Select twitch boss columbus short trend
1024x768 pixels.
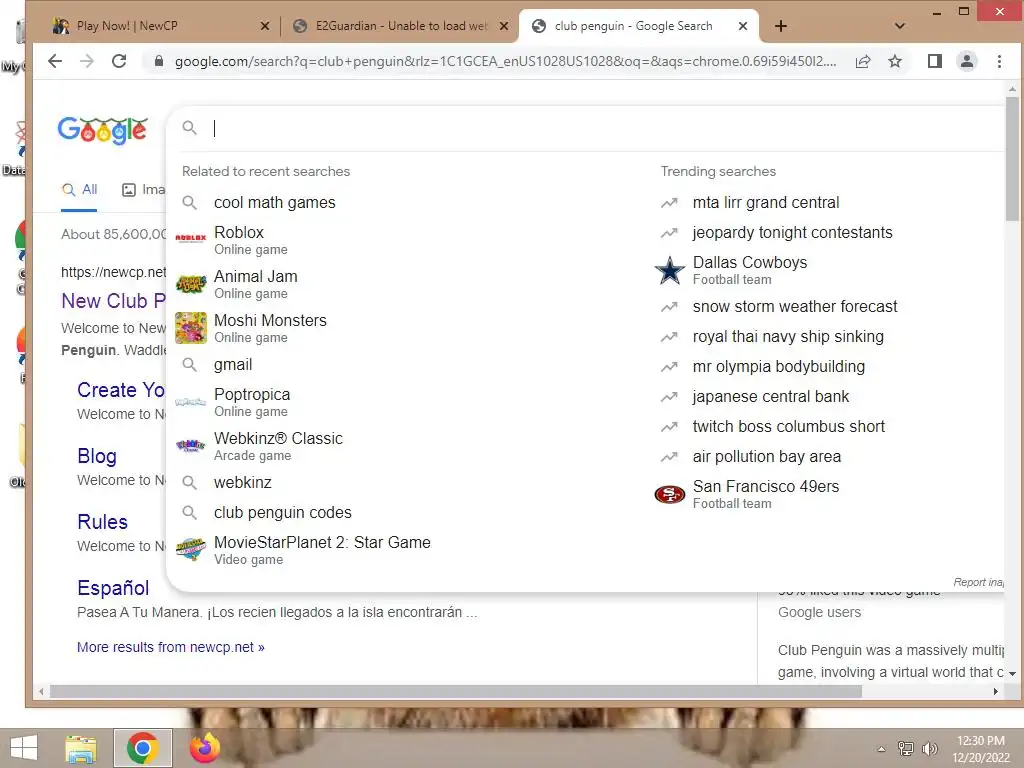pos(789,426)
